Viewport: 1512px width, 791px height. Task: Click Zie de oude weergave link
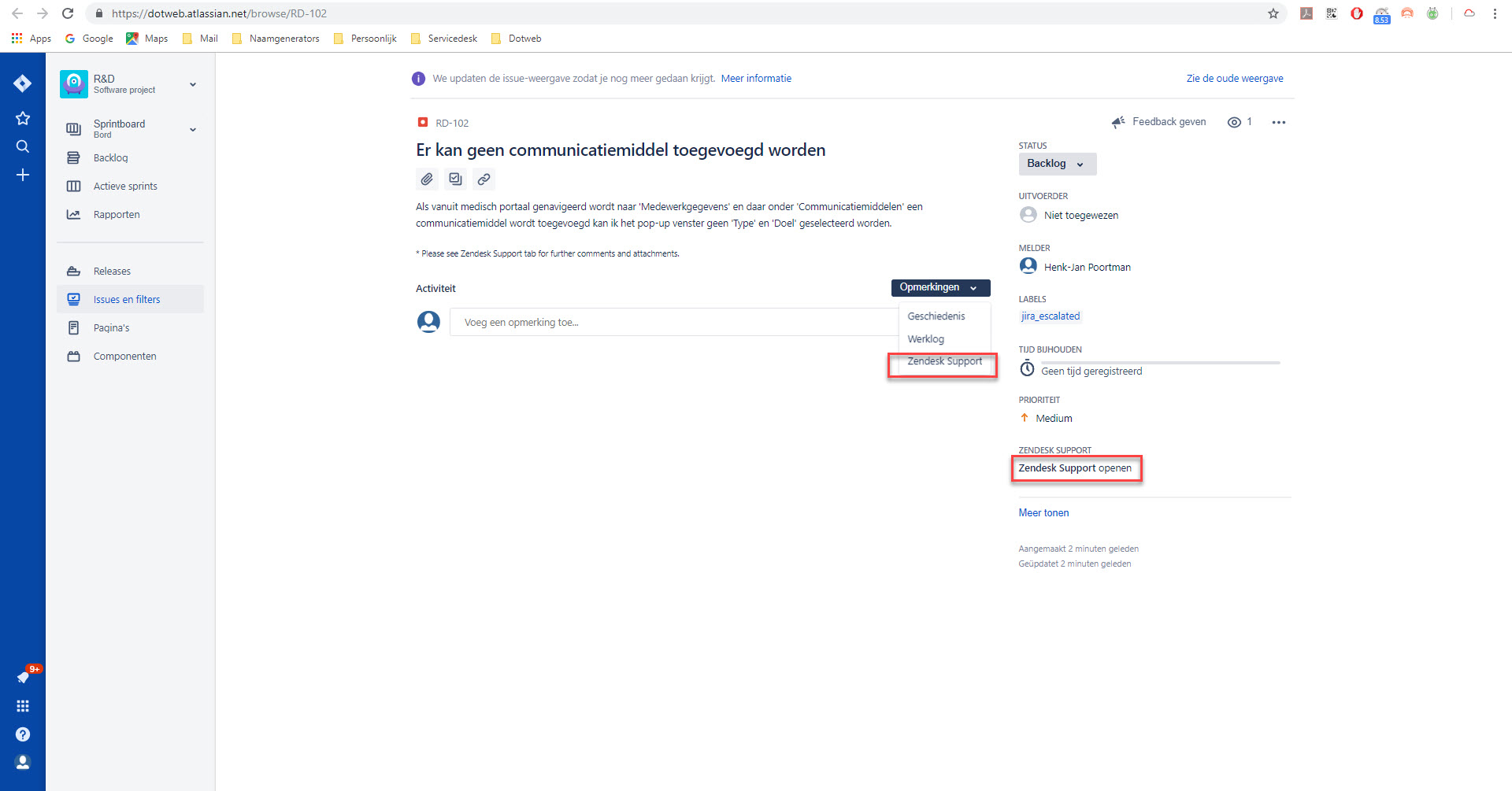click(x=1235, y=79)
